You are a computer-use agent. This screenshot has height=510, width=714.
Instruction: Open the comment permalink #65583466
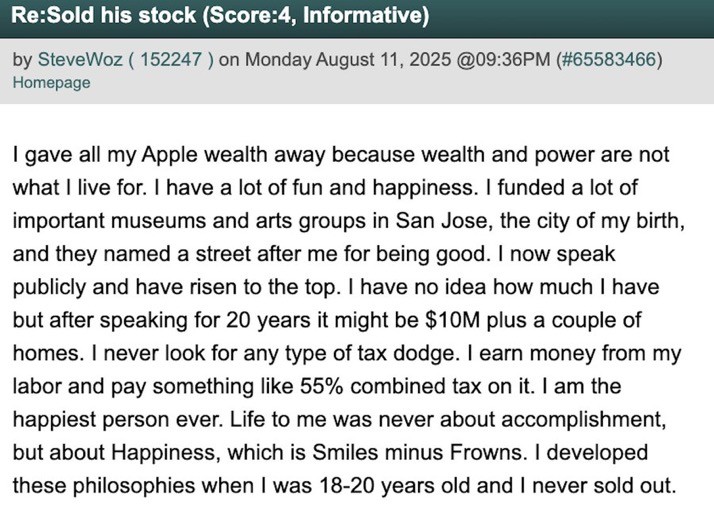click(x=609, y=60)
